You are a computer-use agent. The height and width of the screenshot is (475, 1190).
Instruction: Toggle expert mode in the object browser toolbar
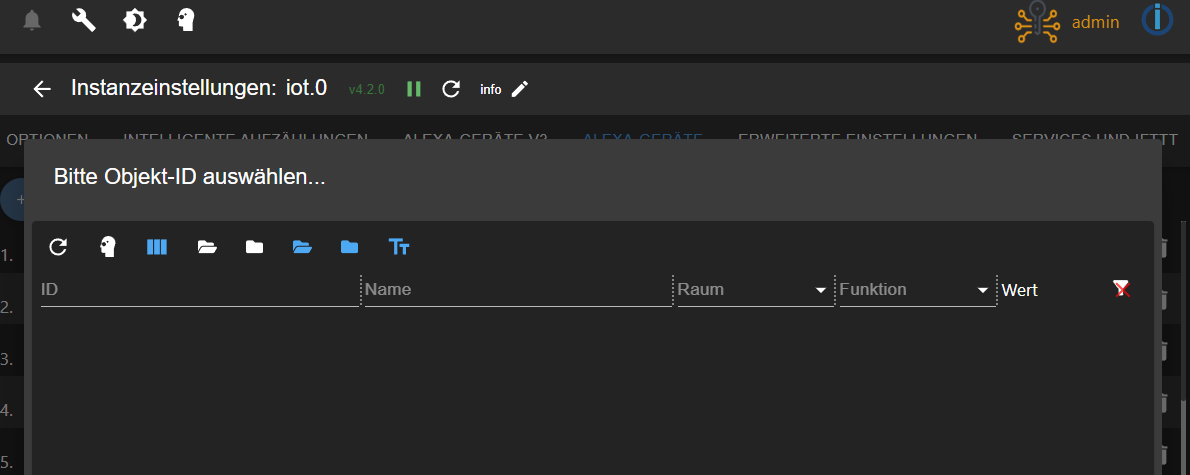coord(108,247)
